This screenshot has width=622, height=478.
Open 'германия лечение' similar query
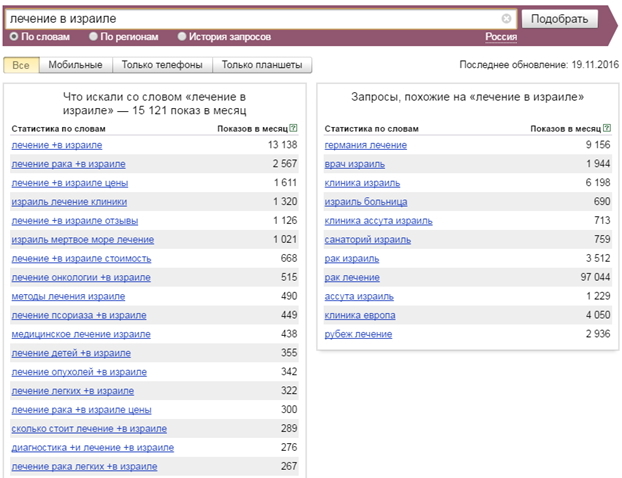pyautogui.click(x=365, y=145)
